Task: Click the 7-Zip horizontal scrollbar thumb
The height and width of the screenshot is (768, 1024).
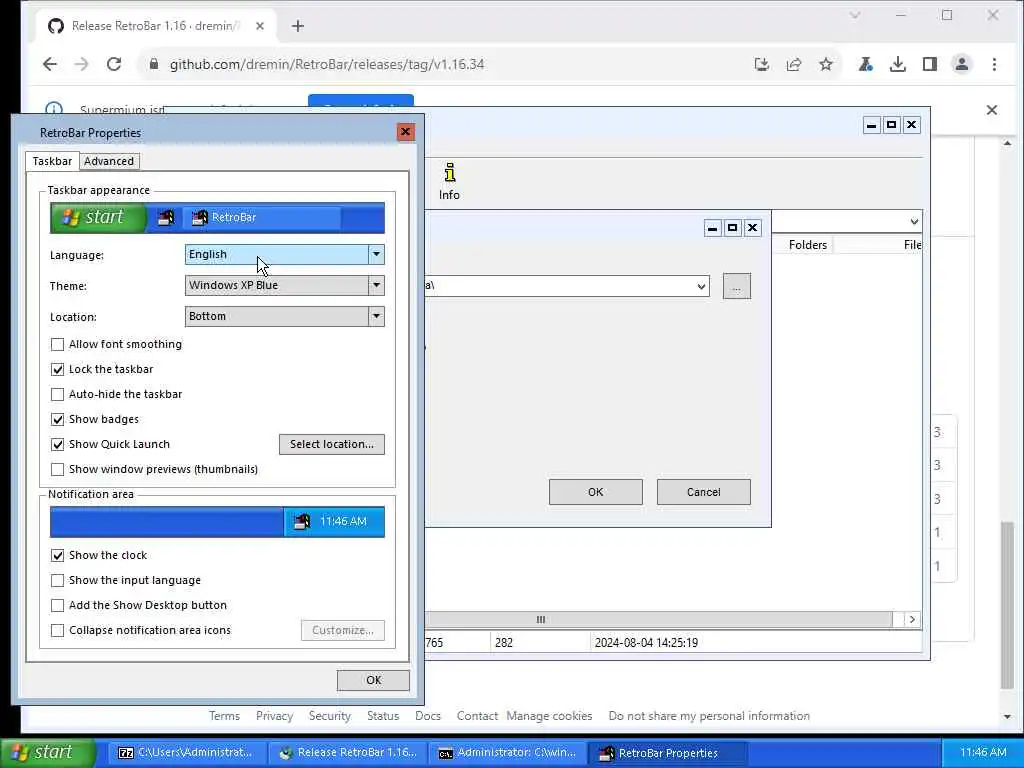Action: click(x=658, y=620)
